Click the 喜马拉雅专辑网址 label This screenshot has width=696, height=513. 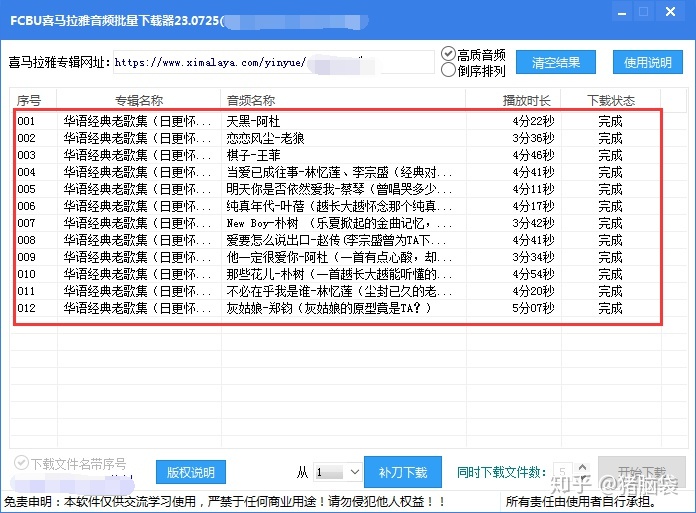[x=59, y=63]
